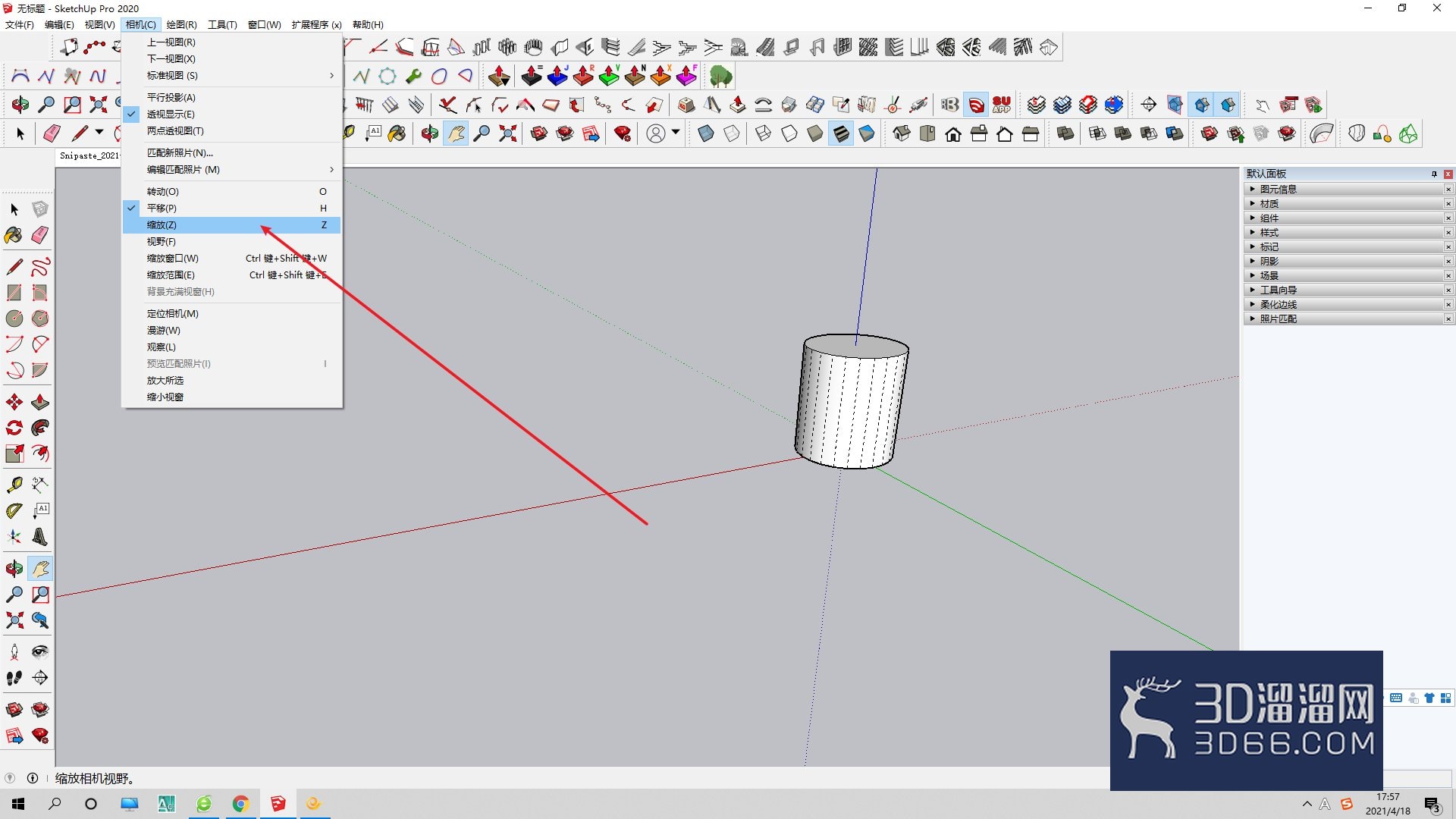Activate the 3D Text tool

[40, 537]
